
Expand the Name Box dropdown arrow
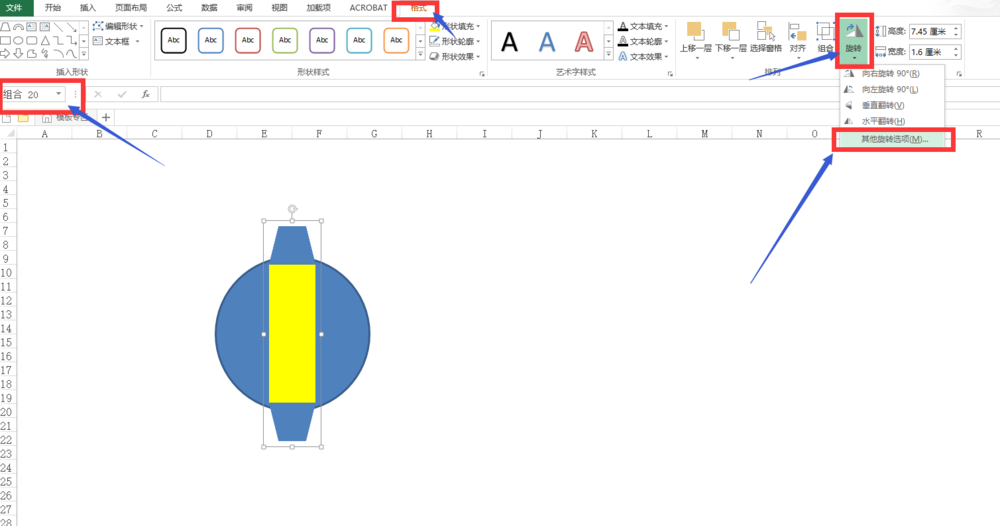(59, 94)
